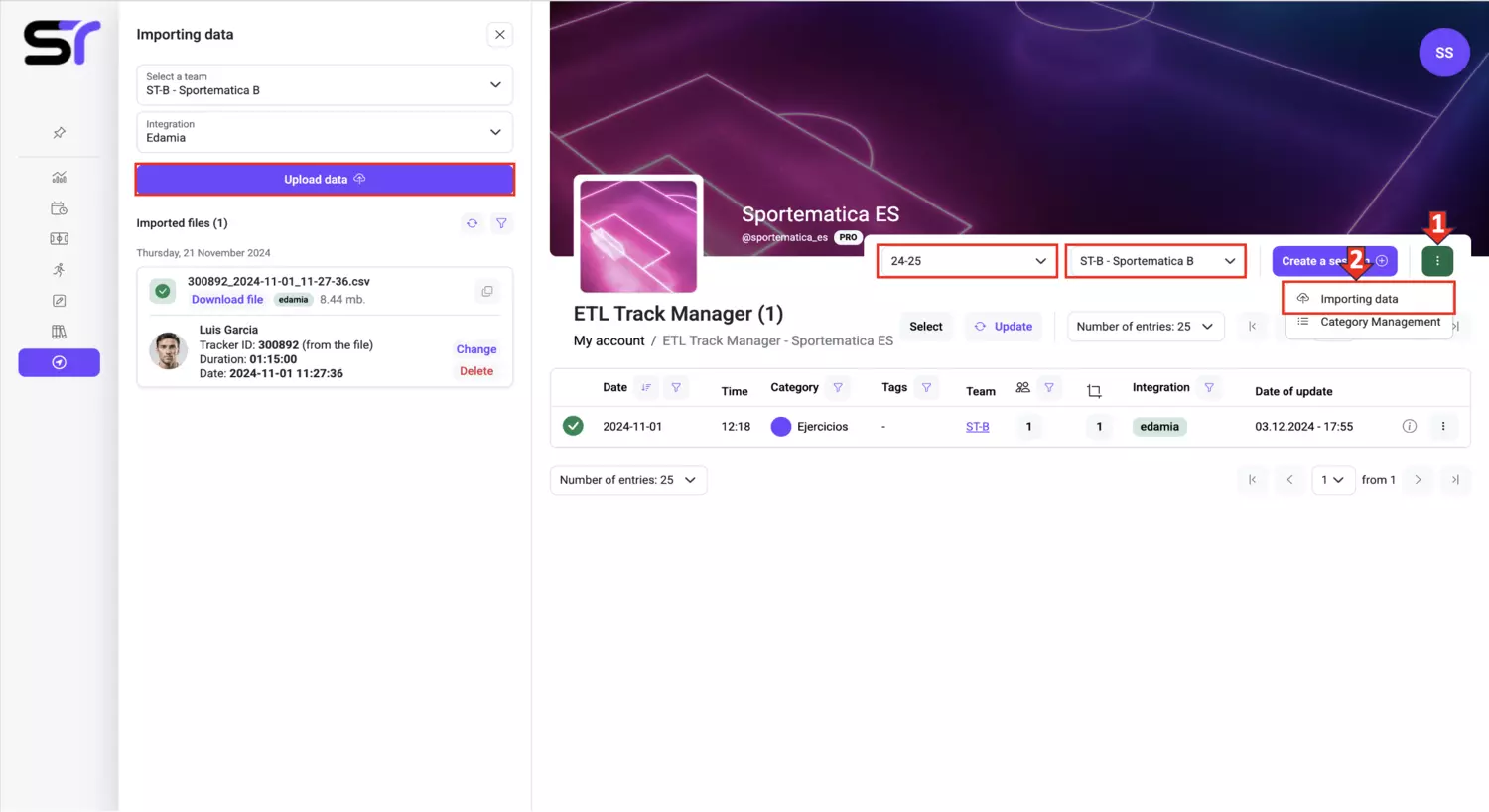Click the 03.12.2024 - 17:55 update date

1304,427
